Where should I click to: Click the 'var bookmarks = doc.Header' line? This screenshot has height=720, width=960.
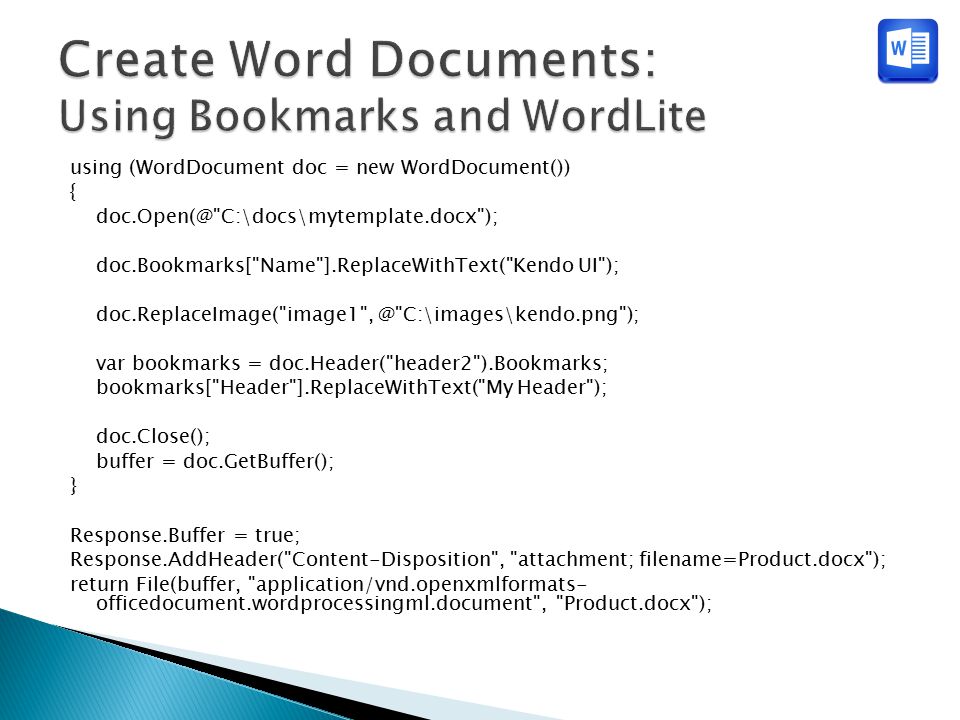(352, 363)
